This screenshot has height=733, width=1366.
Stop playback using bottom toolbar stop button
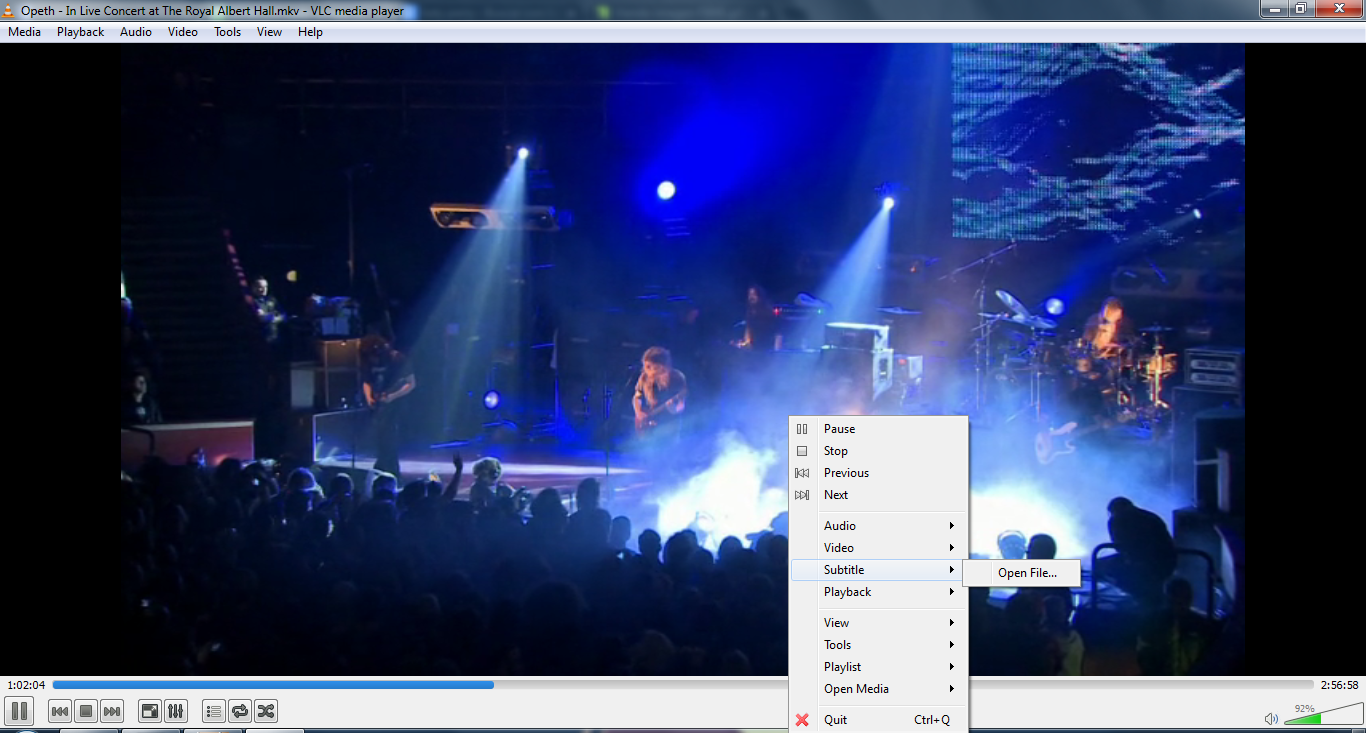pyautogui.click(x=86, y=711)
